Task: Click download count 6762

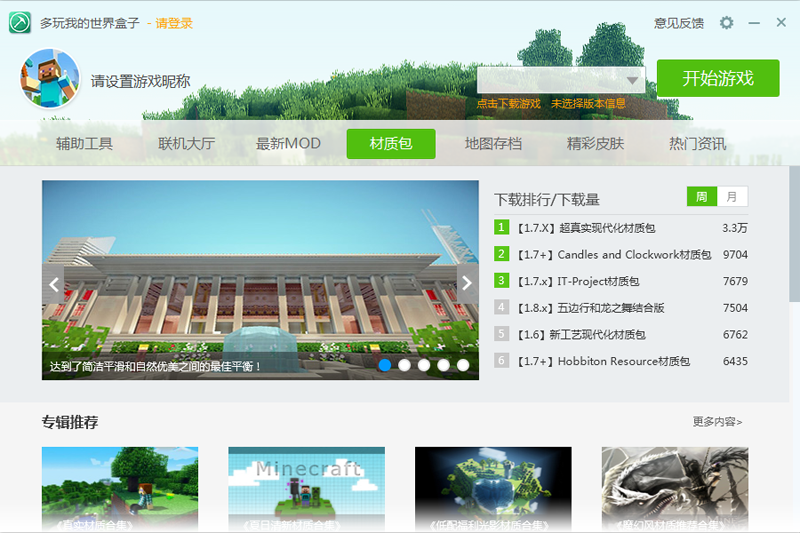Action: [735, 334]
